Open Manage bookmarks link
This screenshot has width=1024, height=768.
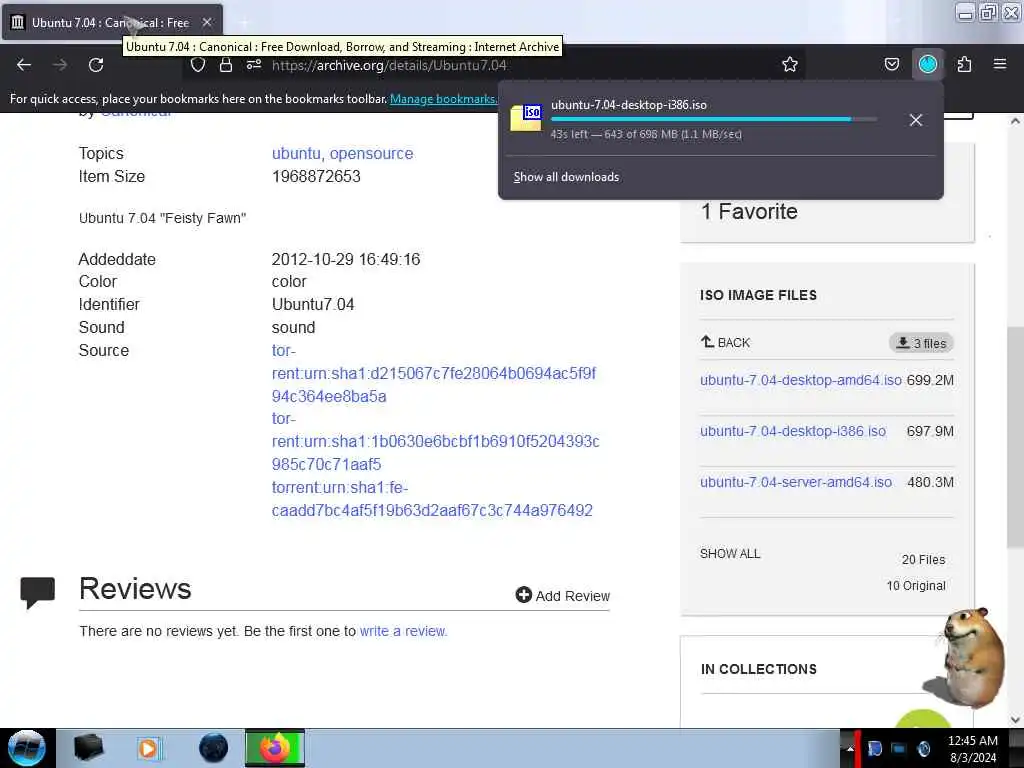(x=443, y=99)
